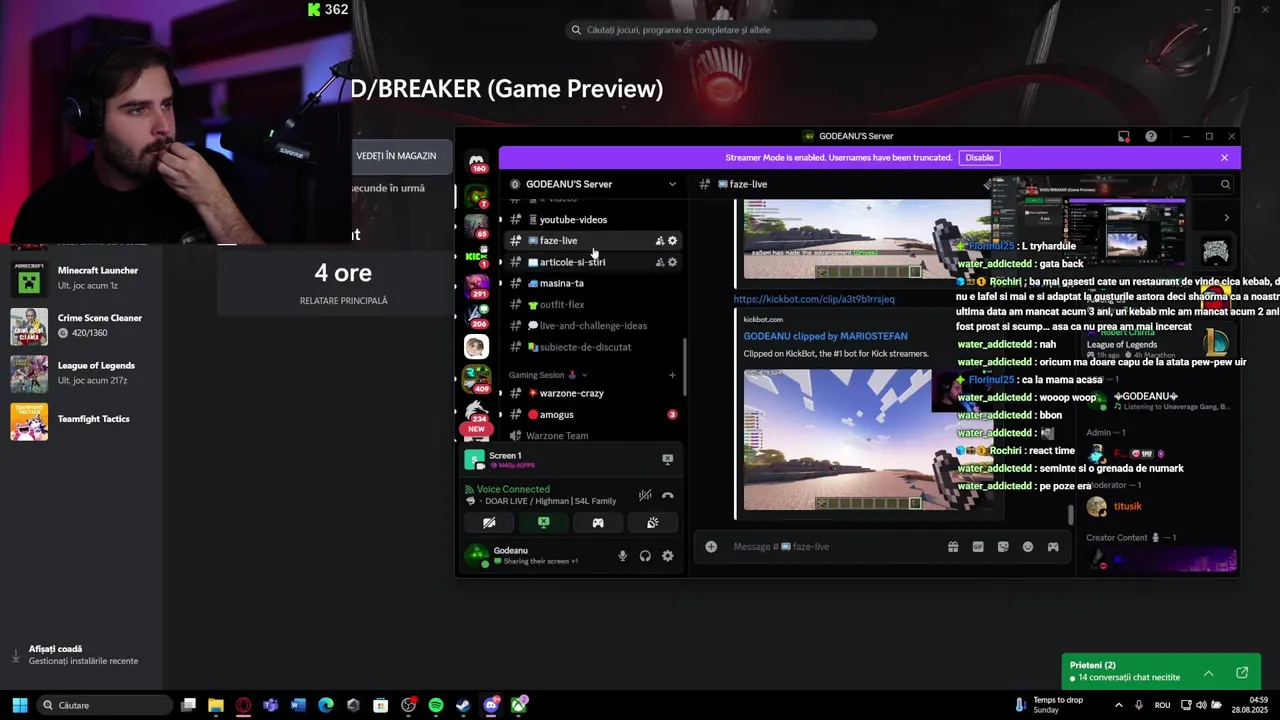
Task: Open the Discord server with 291 badge
Action: click(x=476, y=286)
